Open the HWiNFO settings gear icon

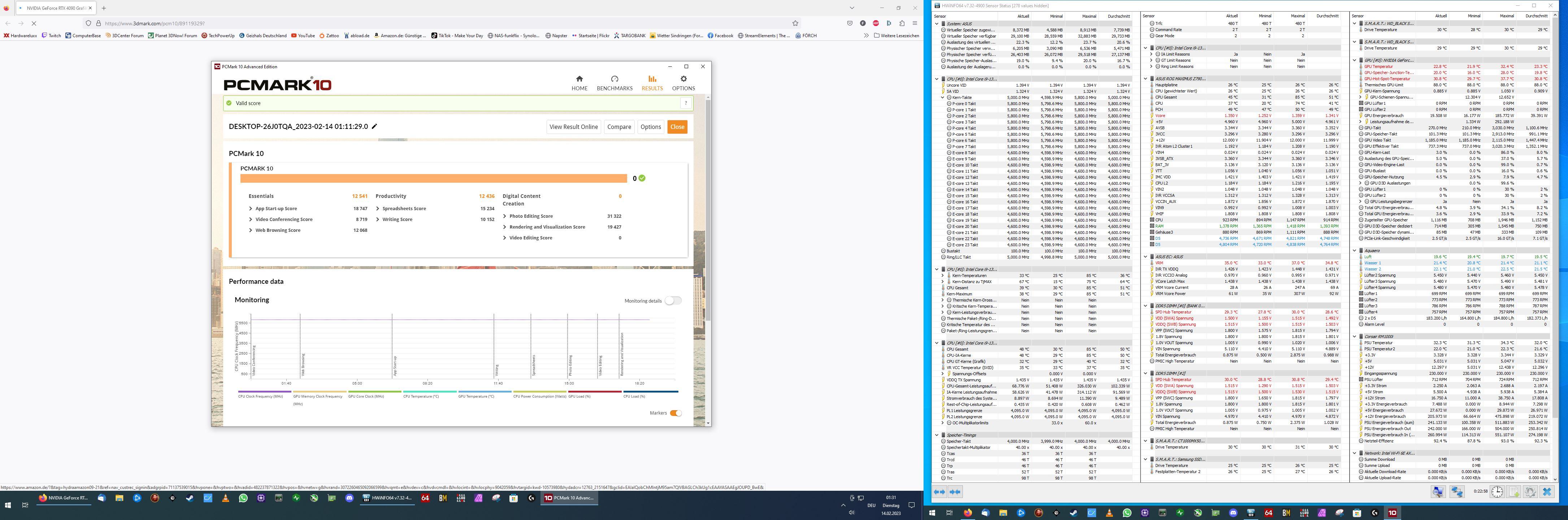pos(1530,491)
